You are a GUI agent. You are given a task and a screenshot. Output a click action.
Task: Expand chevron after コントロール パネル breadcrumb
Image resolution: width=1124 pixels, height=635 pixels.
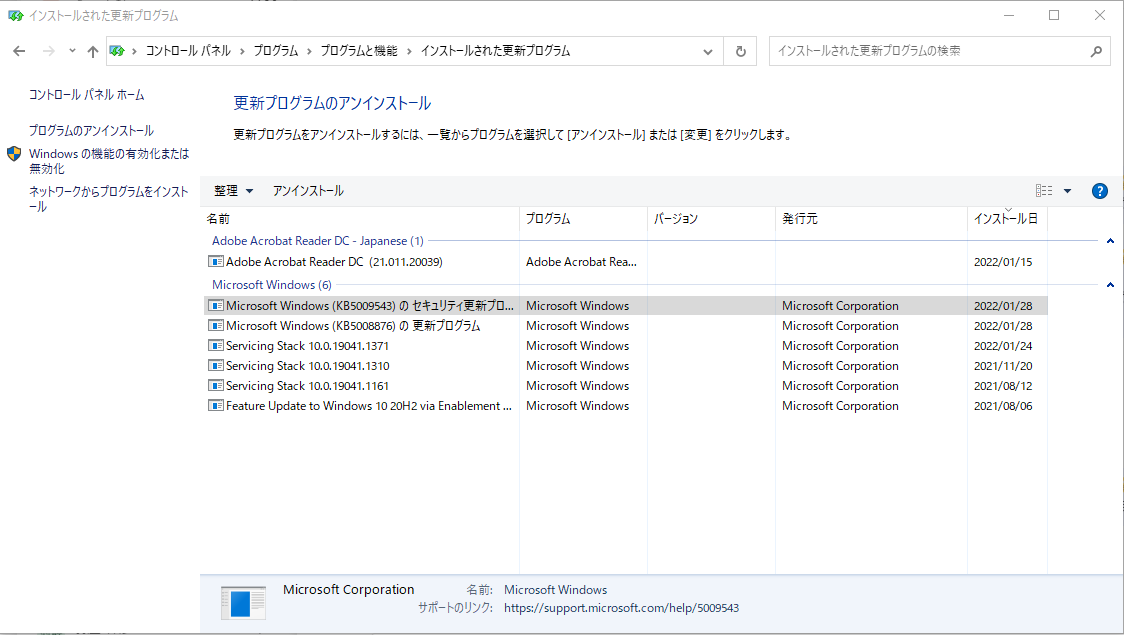click(242, 51)
